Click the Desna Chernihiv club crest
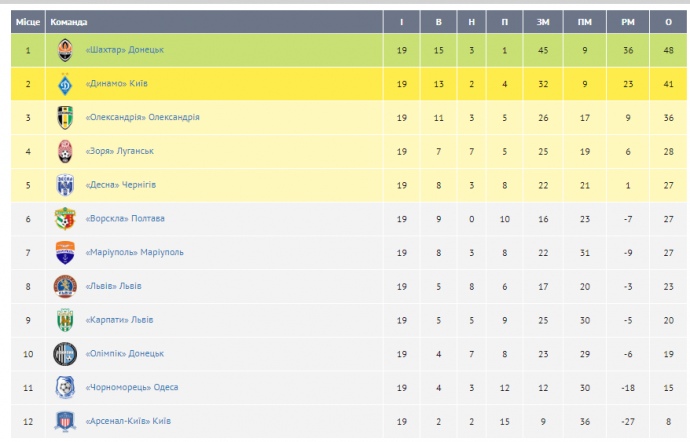Screen dimensions: 690x442 tap(65, 185)
